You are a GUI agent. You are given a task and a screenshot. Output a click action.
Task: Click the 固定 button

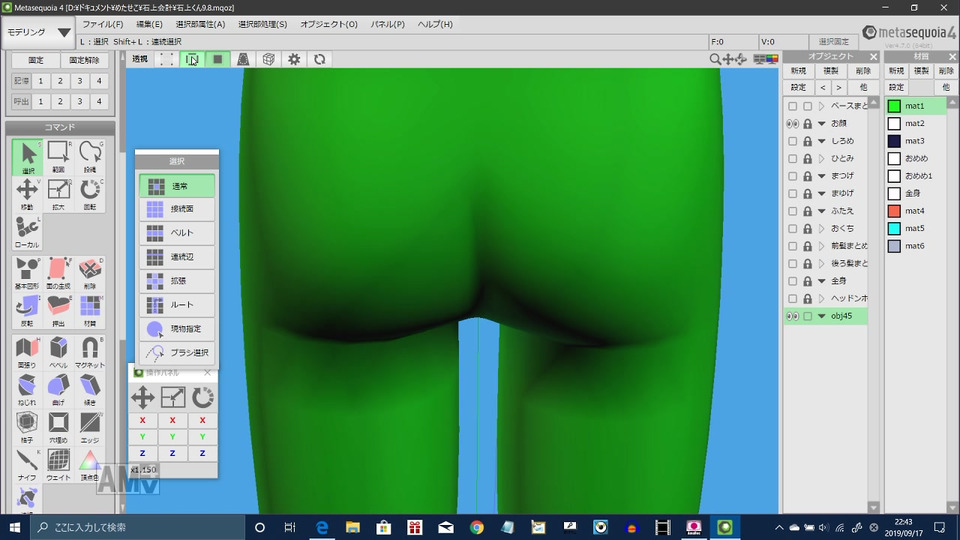coord(36,61)
